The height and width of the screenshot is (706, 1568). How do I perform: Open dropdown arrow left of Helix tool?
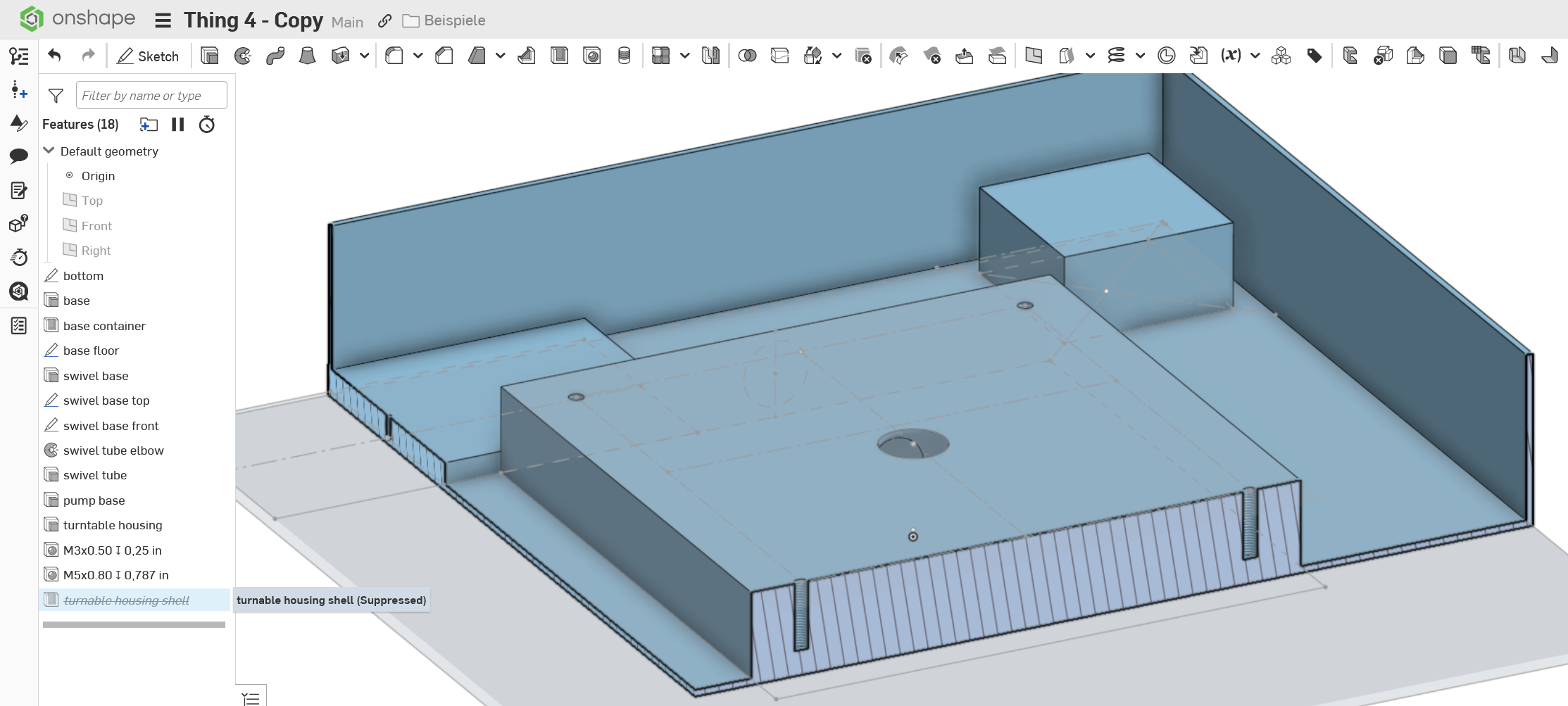(1090, 56)
